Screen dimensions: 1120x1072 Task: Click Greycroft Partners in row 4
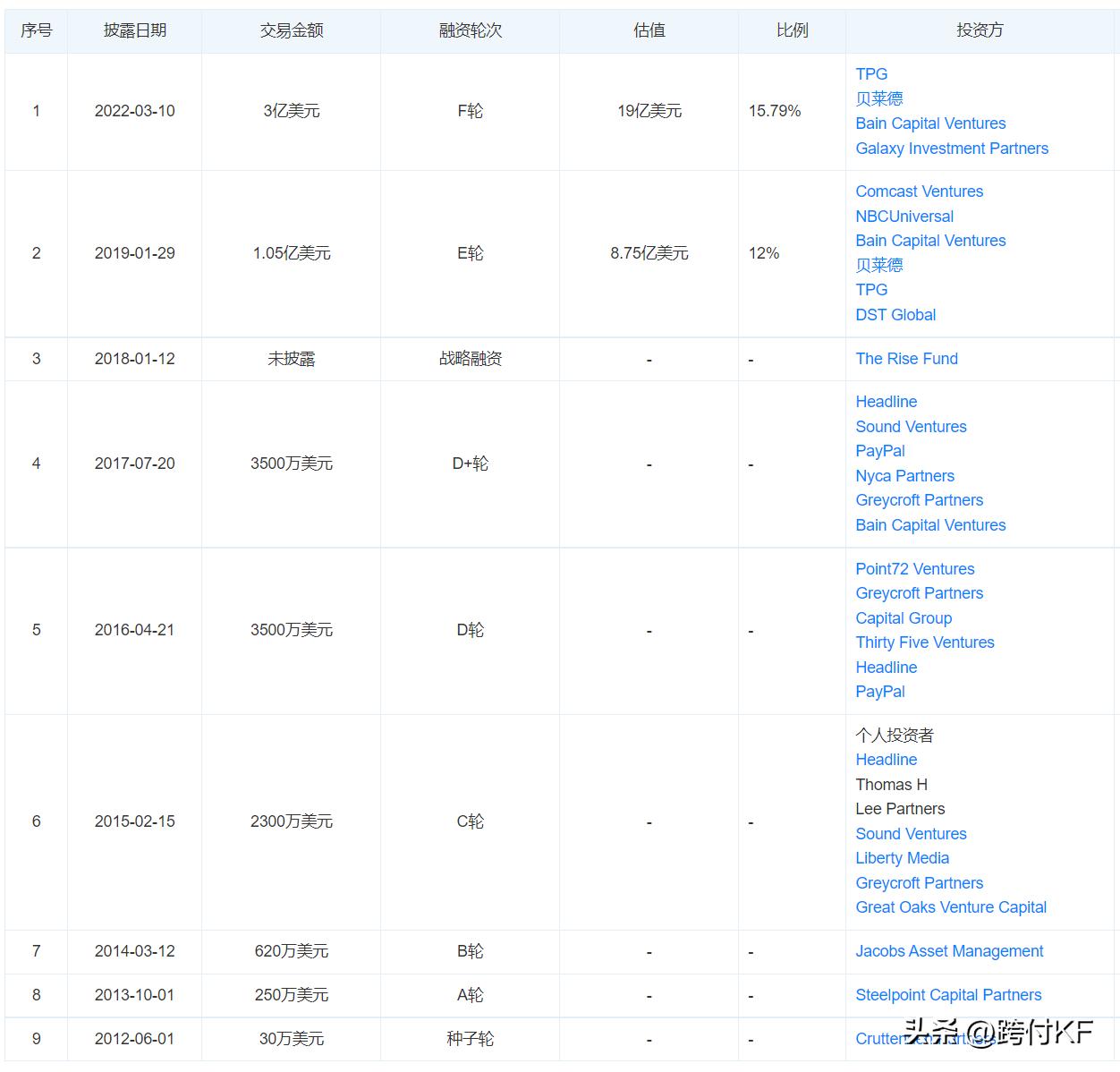[x=919, y=500]
